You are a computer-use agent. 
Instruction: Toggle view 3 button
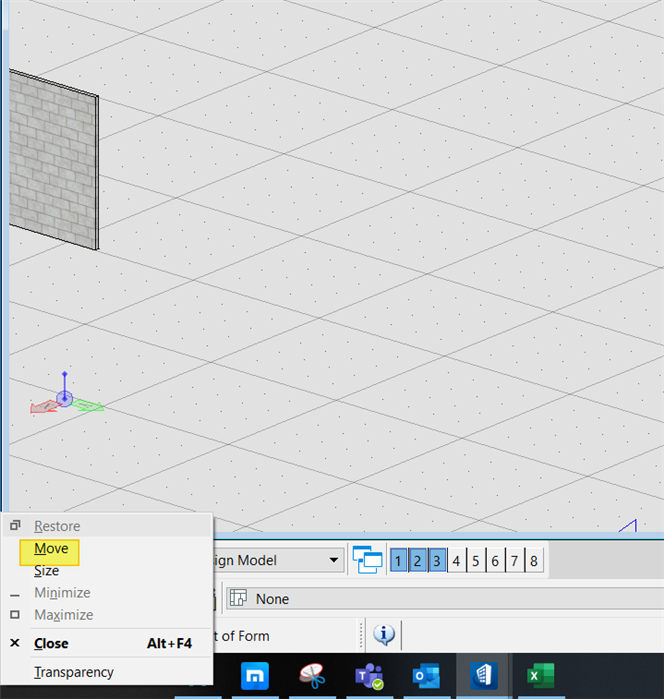(x=437, y=560)
